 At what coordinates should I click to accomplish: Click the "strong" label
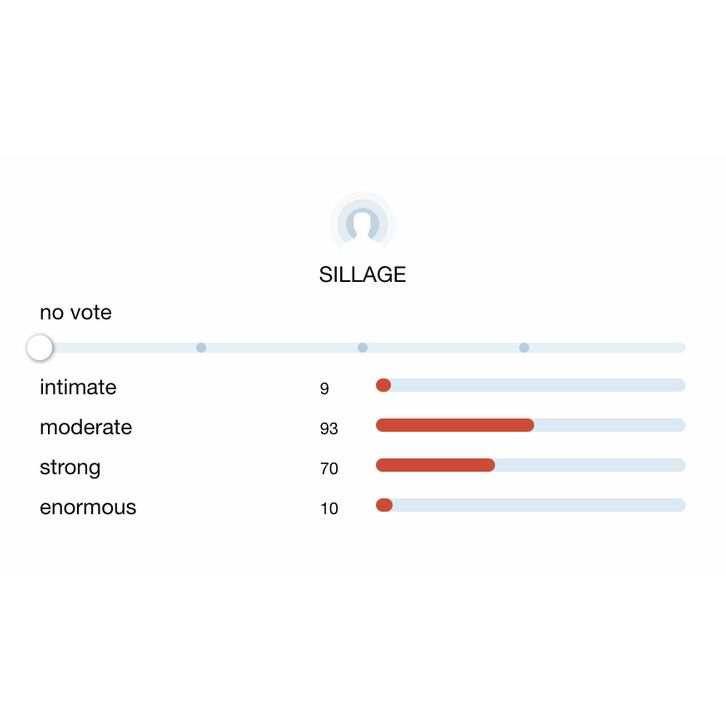pyautogui.click(x=70, y=467)
